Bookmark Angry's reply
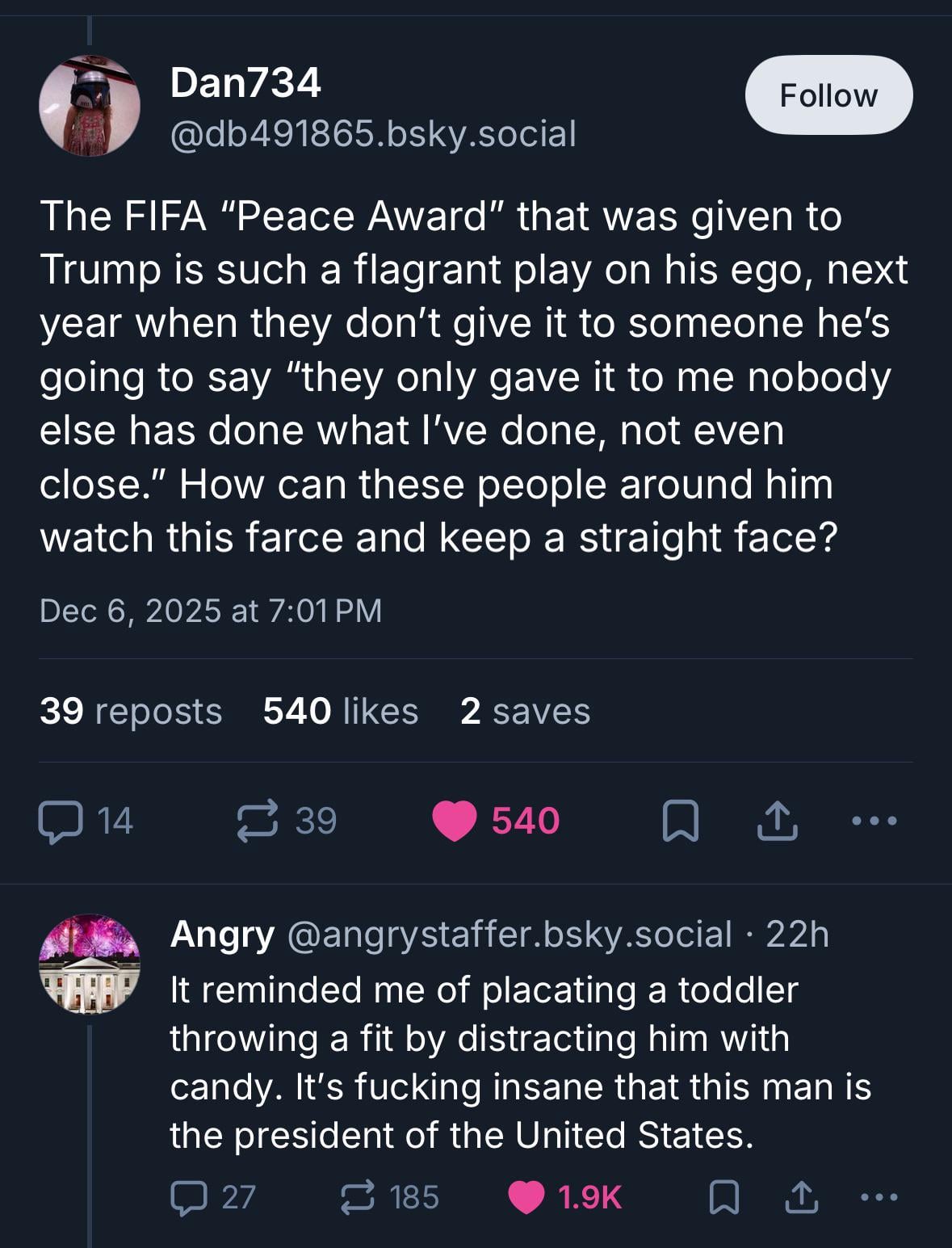 [723, 1197]
